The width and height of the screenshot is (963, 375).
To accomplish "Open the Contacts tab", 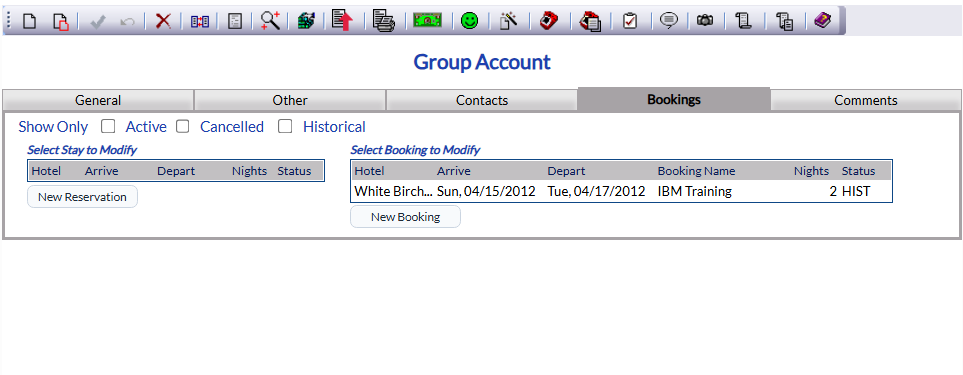I will pyautogui.click(x=482, y=100).
